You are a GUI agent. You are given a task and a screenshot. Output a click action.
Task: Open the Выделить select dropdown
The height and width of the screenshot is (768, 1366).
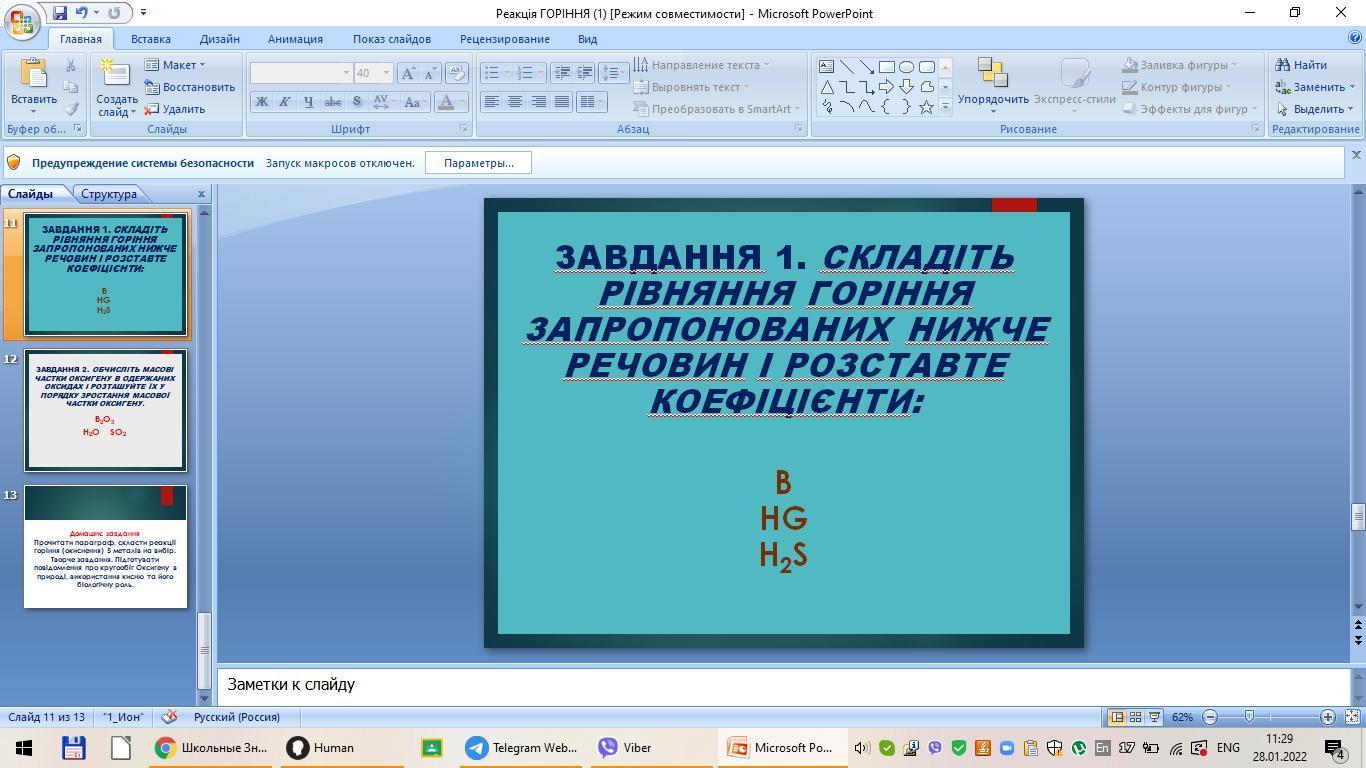[1315, 109]
